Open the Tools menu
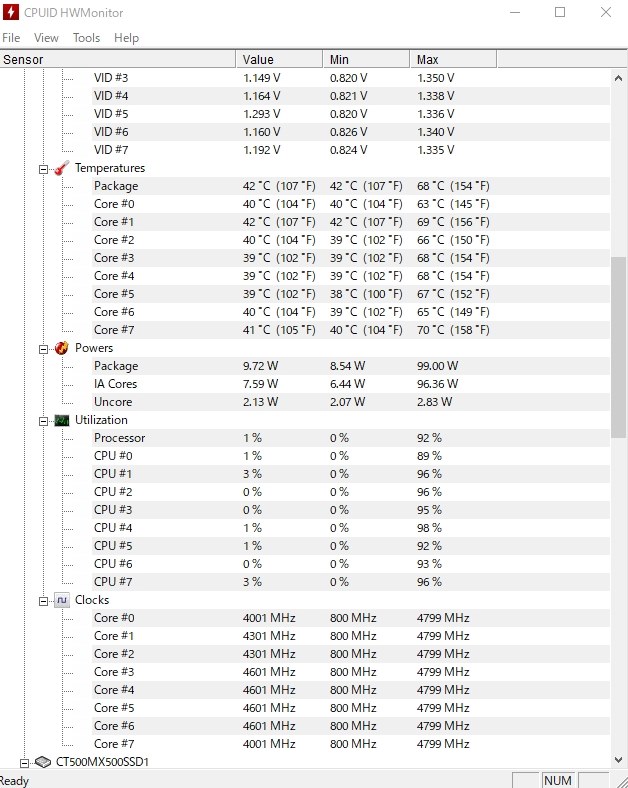 [86, 38]
